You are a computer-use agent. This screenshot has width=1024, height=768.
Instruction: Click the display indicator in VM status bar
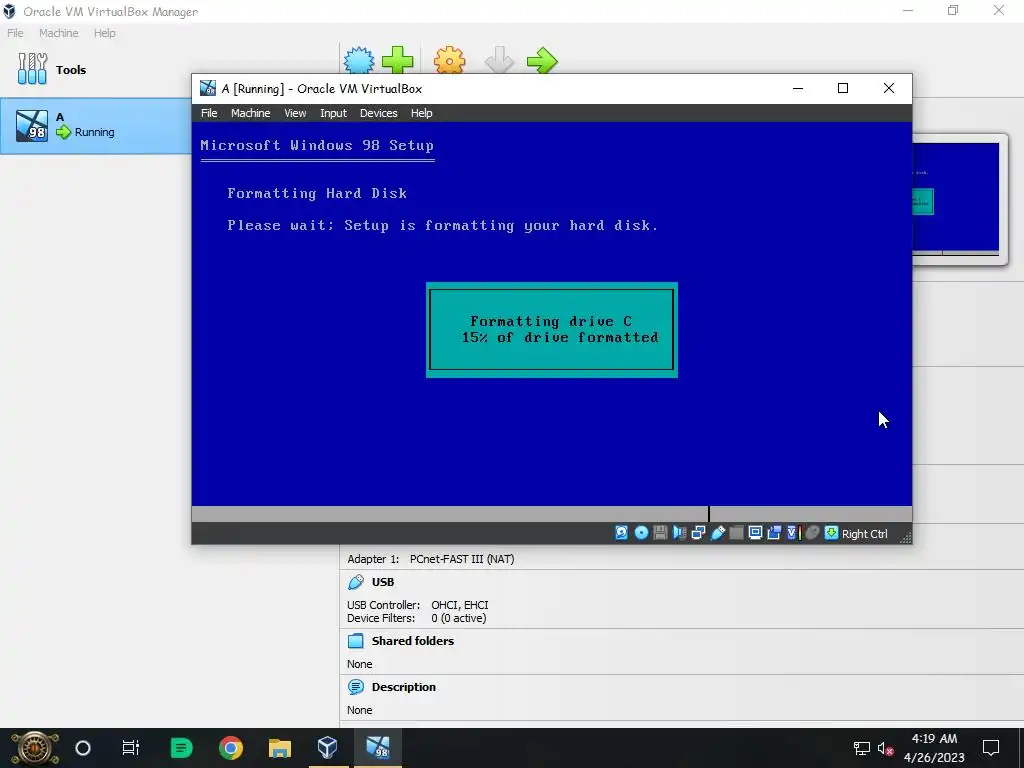pos(755,533)
